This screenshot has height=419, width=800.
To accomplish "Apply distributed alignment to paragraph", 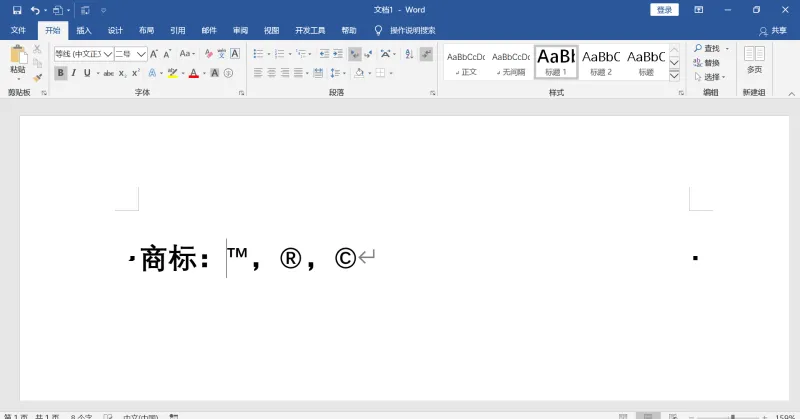I will tap(318, 73).
